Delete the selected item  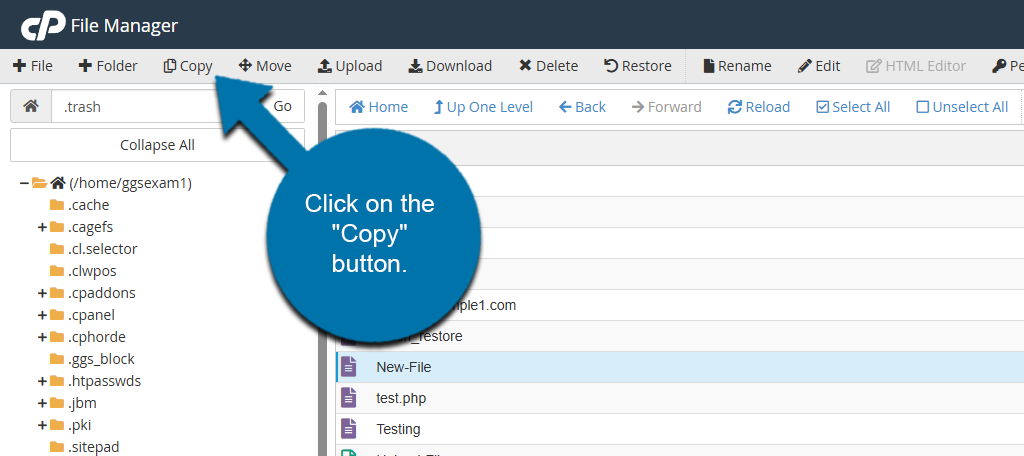click(x=548, y=66)
